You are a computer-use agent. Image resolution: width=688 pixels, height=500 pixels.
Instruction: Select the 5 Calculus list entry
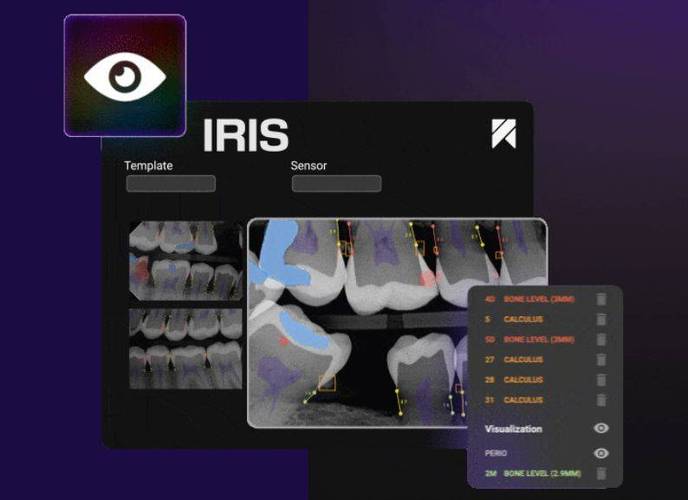[523, 319]
